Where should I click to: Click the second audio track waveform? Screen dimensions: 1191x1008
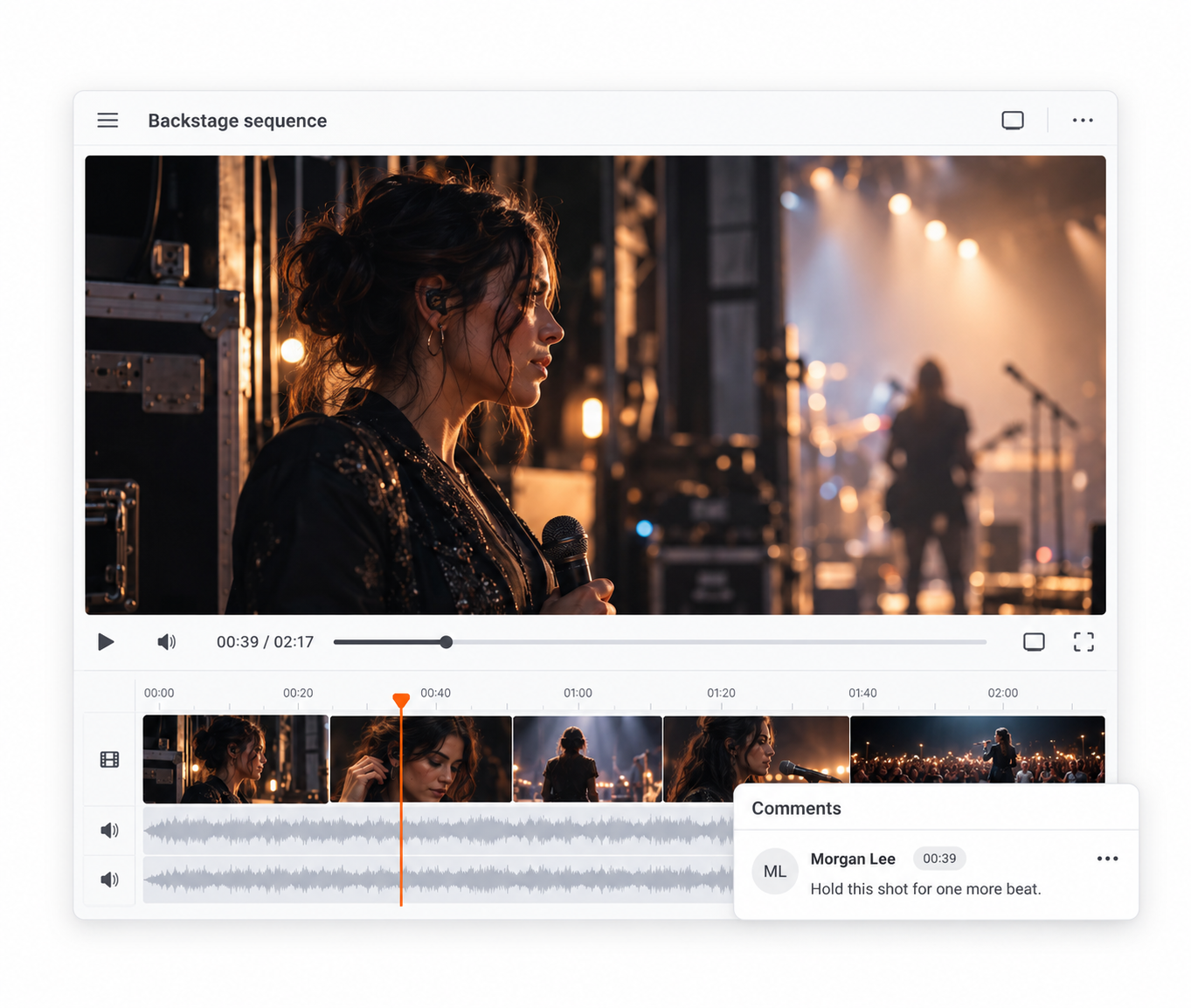438,879
